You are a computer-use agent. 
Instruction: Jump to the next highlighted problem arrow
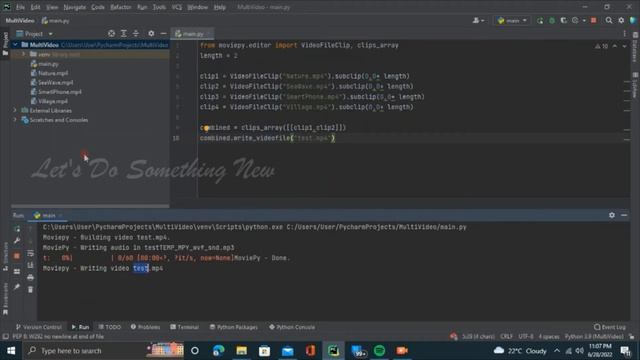tap(624, 46)
